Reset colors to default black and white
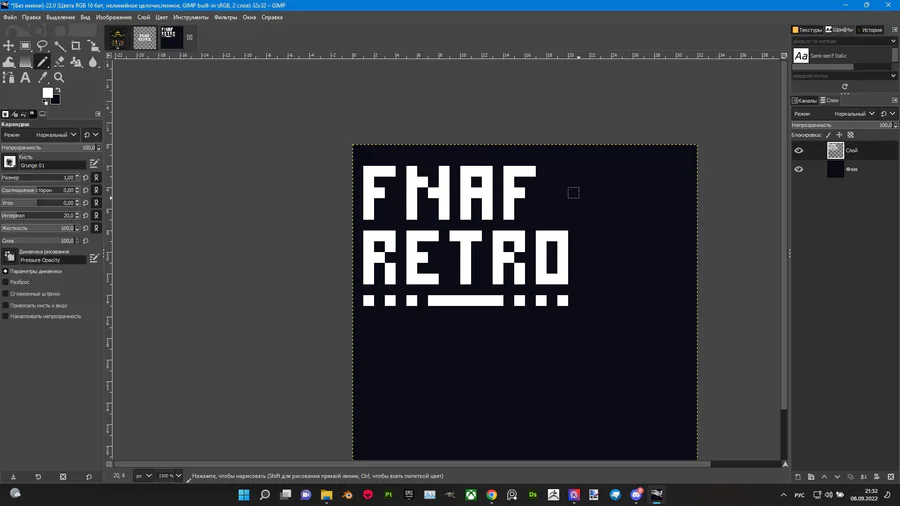This screenshot has height=506, width=900. coord(45,102)
